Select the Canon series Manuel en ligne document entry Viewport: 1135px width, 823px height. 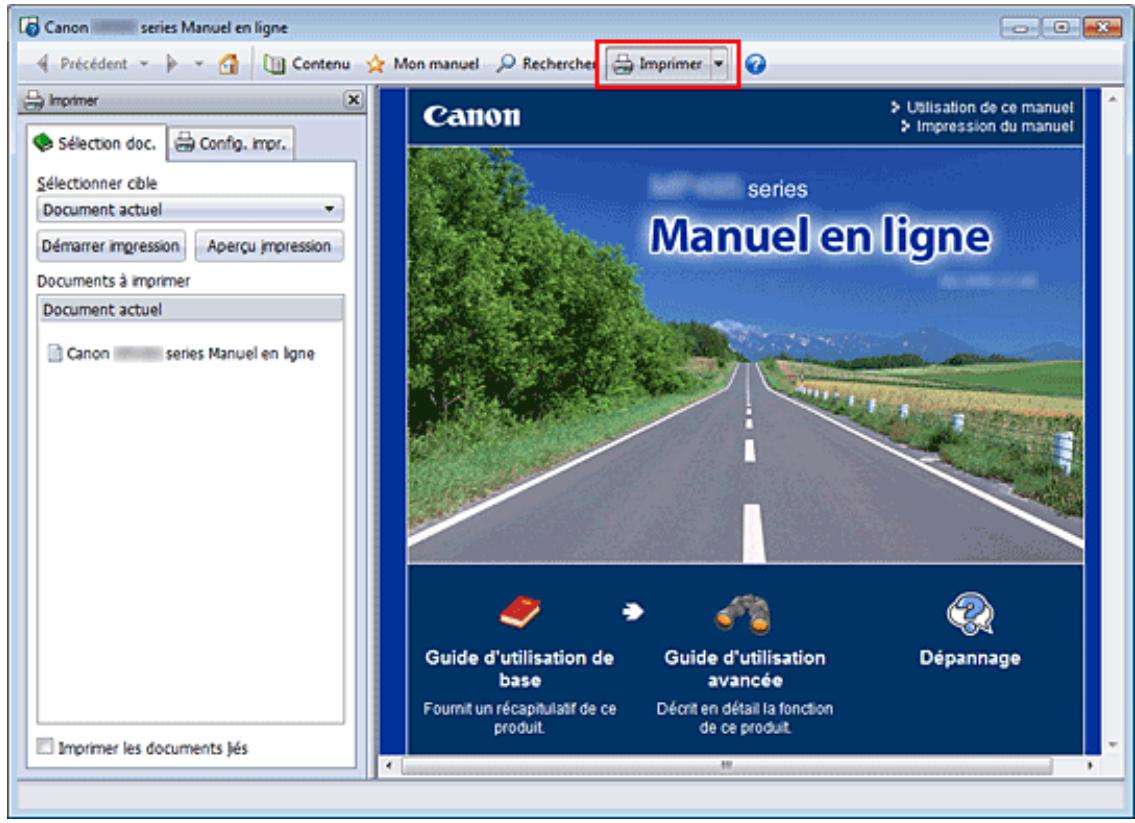point(181,354)
